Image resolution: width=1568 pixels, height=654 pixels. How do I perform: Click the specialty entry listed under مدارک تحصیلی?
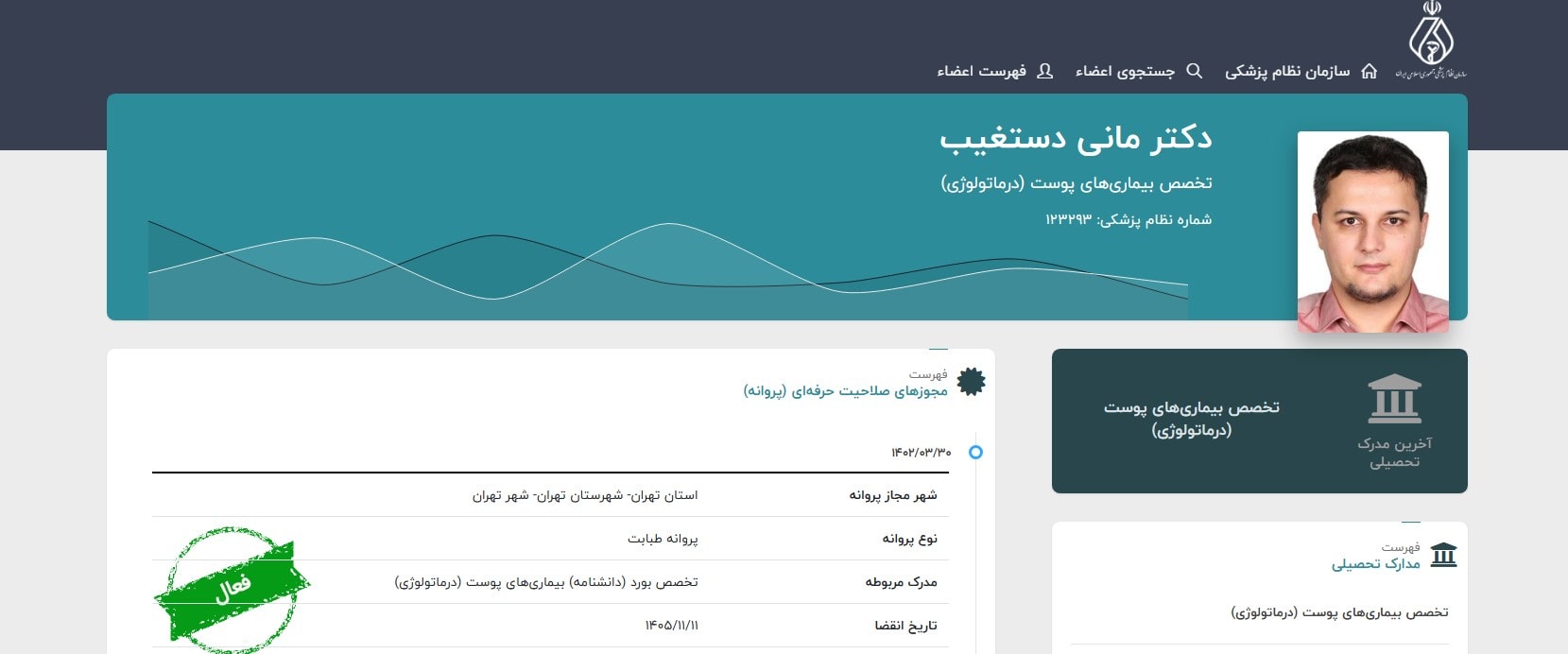tap(1339, 612)
